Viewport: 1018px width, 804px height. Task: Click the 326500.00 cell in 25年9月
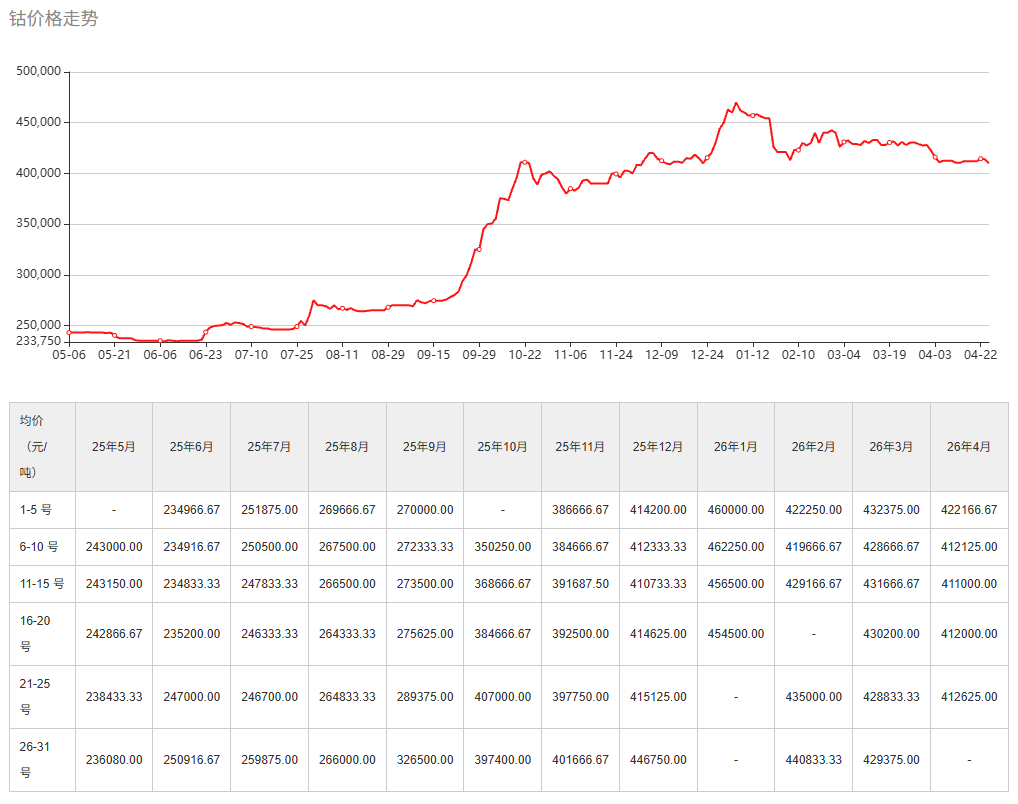(425, 760)
